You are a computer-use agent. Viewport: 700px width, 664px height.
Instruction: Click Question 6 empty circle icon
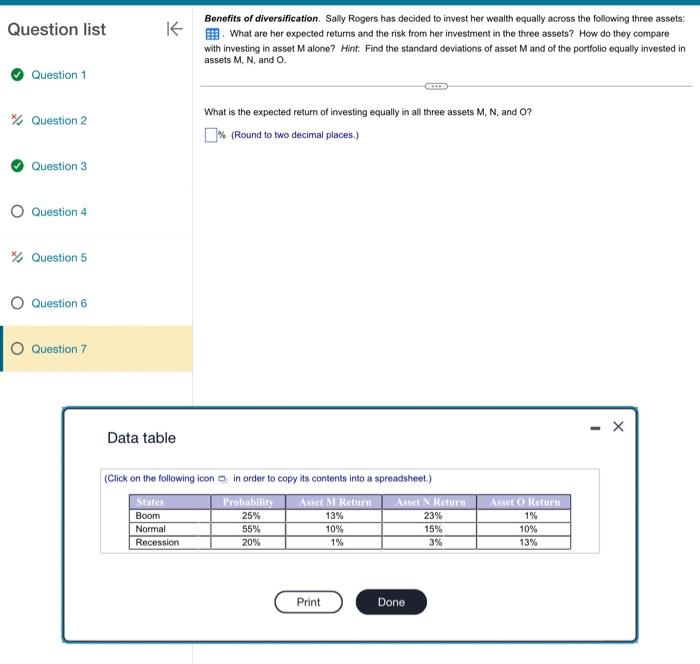pyautogui.click(x=17, y=303)
